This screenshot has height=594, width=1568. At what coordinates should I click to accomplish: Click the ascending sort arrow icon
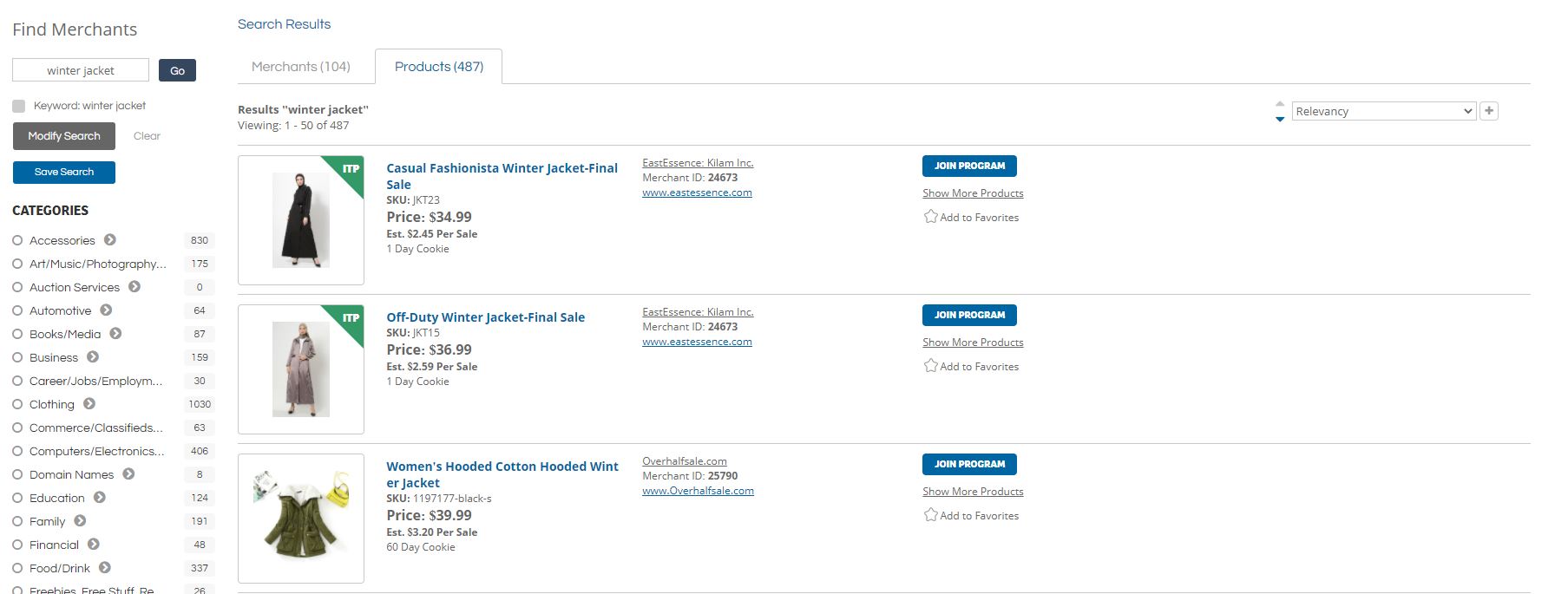pos(1280,104)
